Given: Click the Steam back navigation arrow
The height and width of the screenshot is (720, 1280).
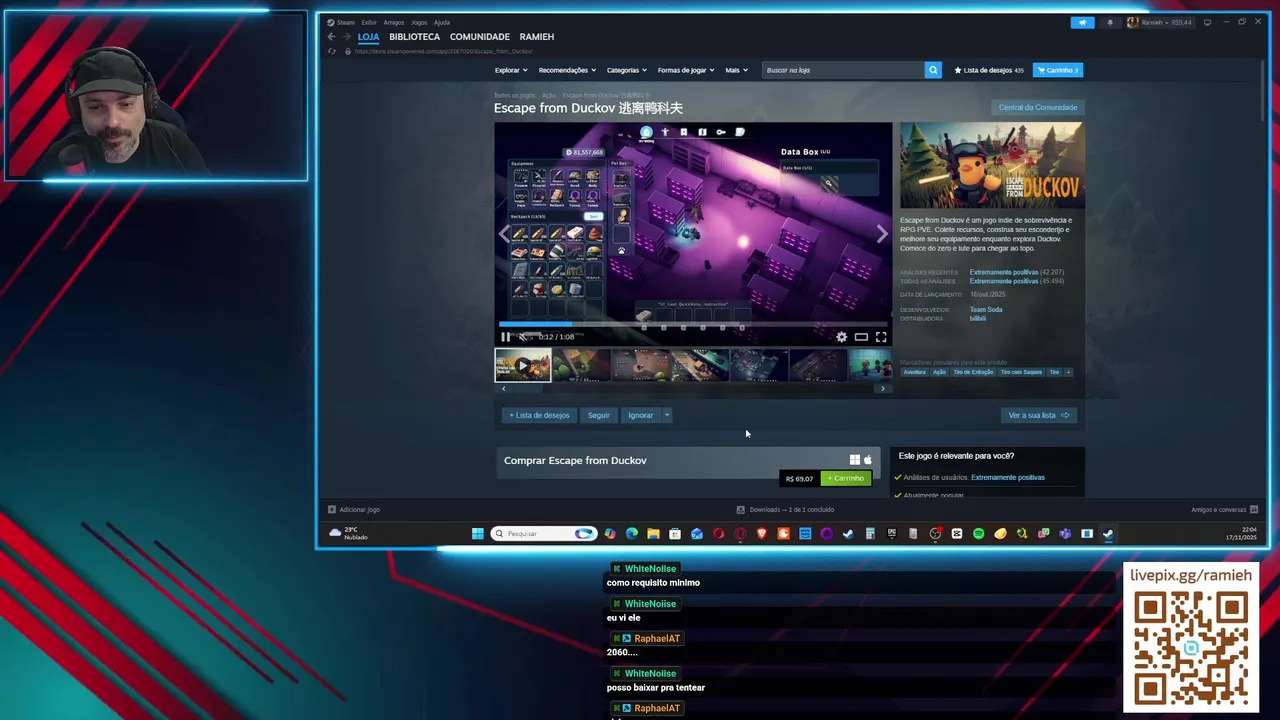Looking at the screenshot, I should pos(331,37).
